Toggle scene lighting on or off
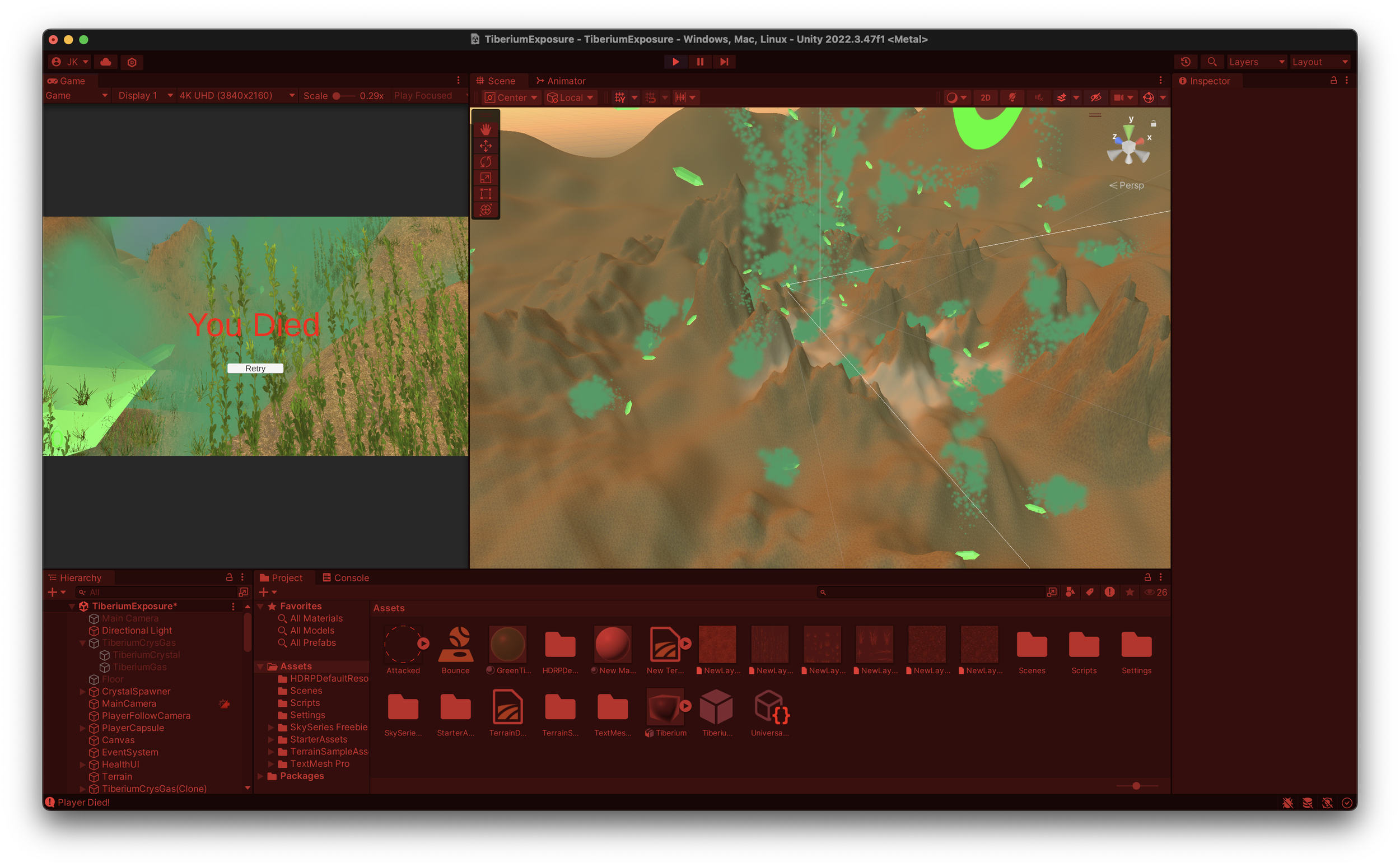The height and width of the screenshot is (867, 1400). pos(1012,97)
